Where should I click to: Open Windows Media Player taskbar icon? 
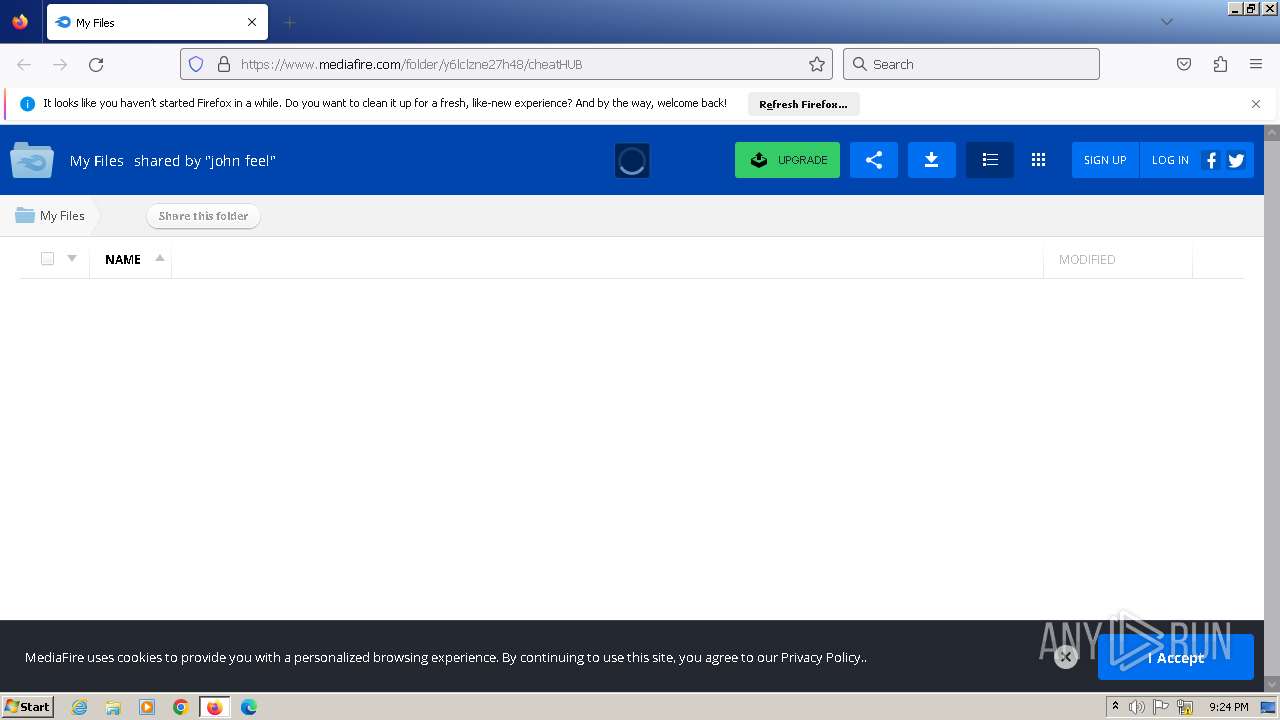coord(147,707)
